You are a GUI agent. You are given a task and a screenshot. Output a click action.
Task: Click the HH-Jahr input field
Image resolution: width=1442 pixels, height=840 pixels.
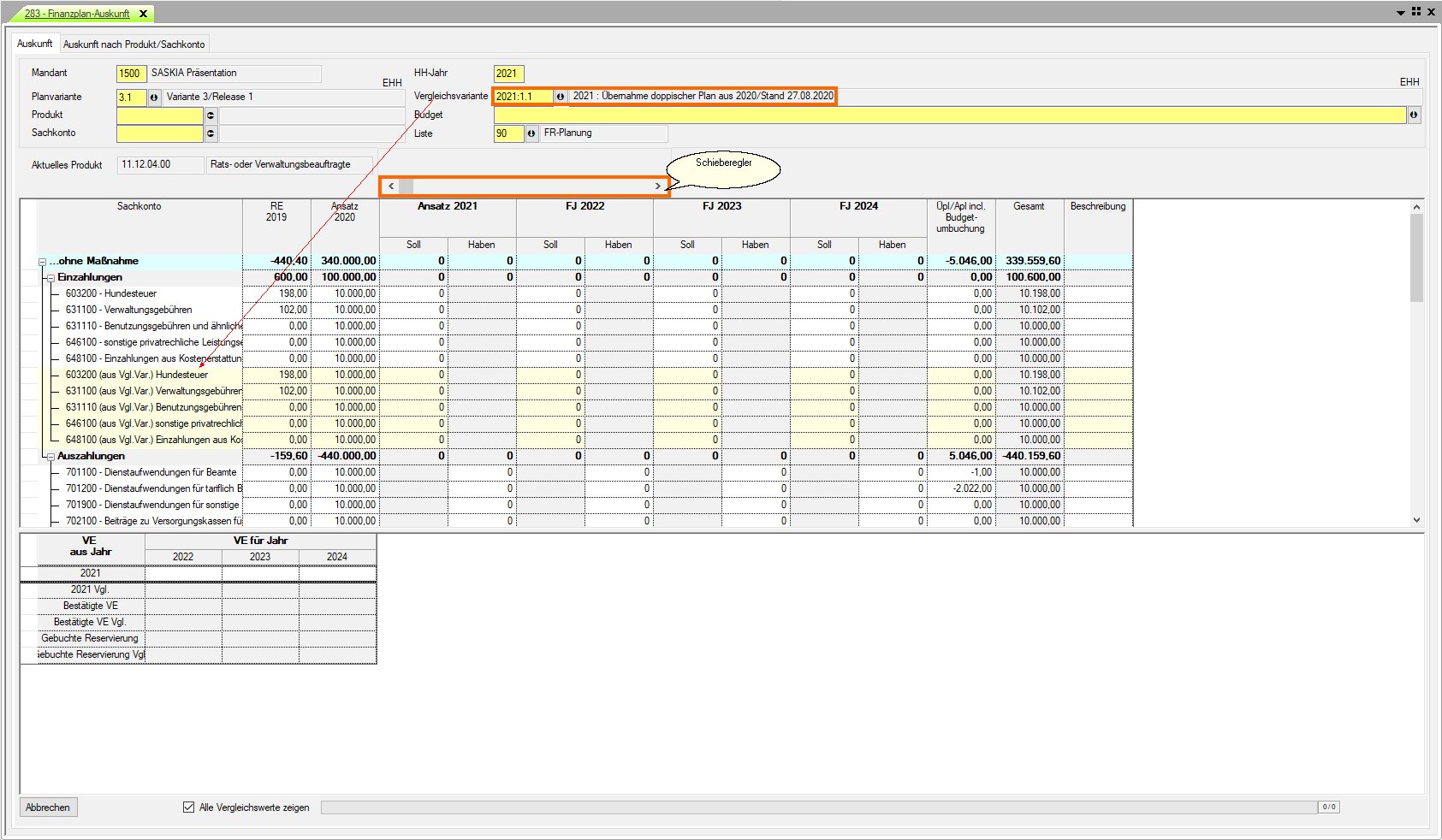pos(507,74)
